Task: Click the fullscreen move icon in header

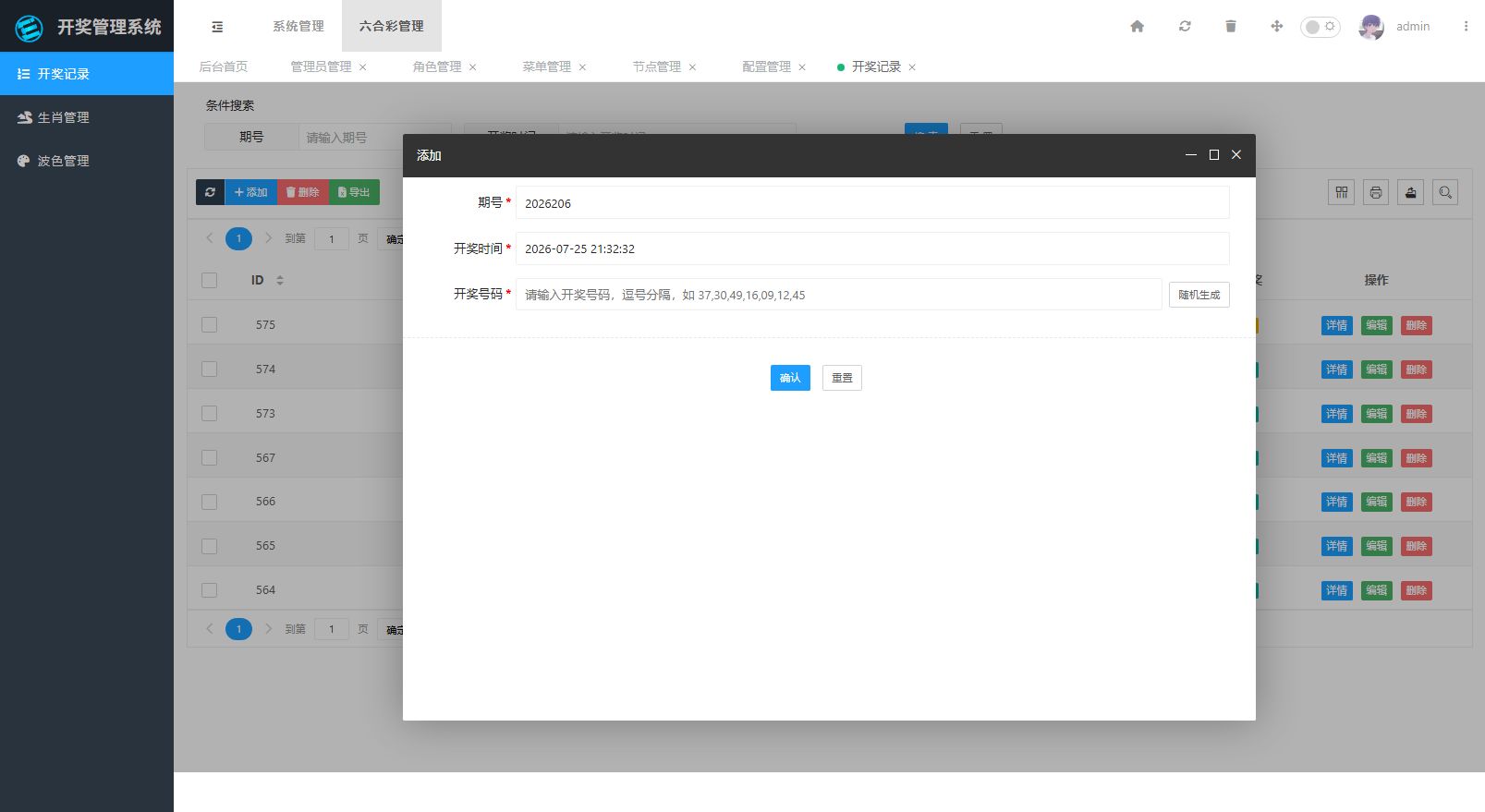Action: click(1277, 26)
